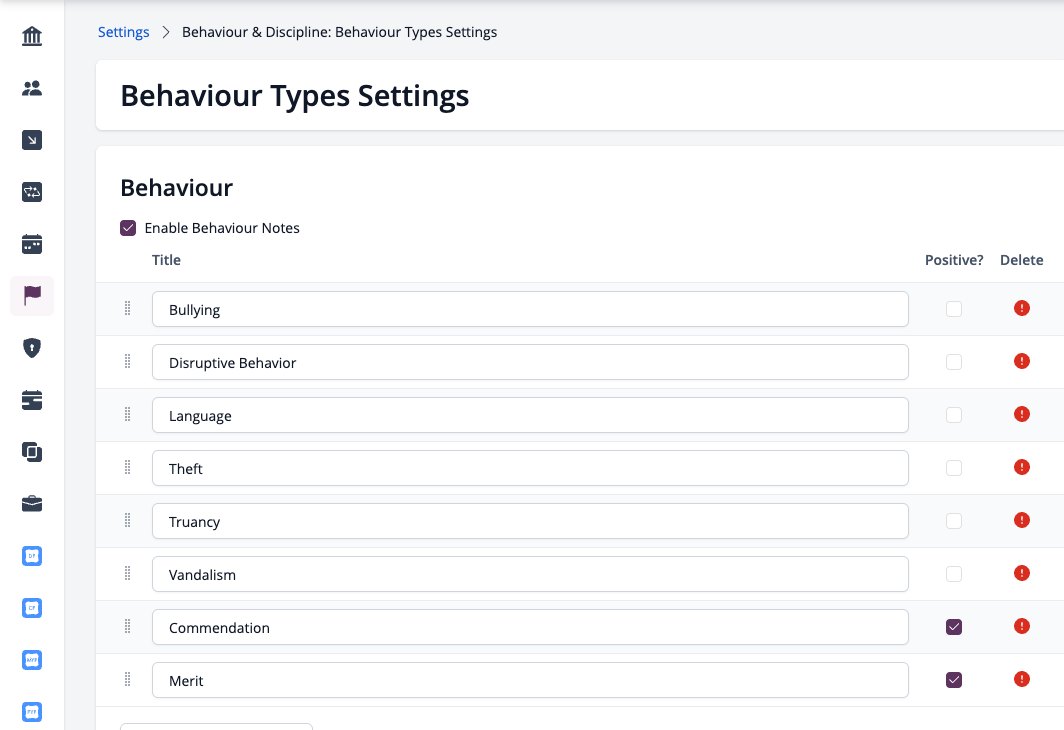
Task: Click the blue CF sidebar icon
Action: [32, 608]
